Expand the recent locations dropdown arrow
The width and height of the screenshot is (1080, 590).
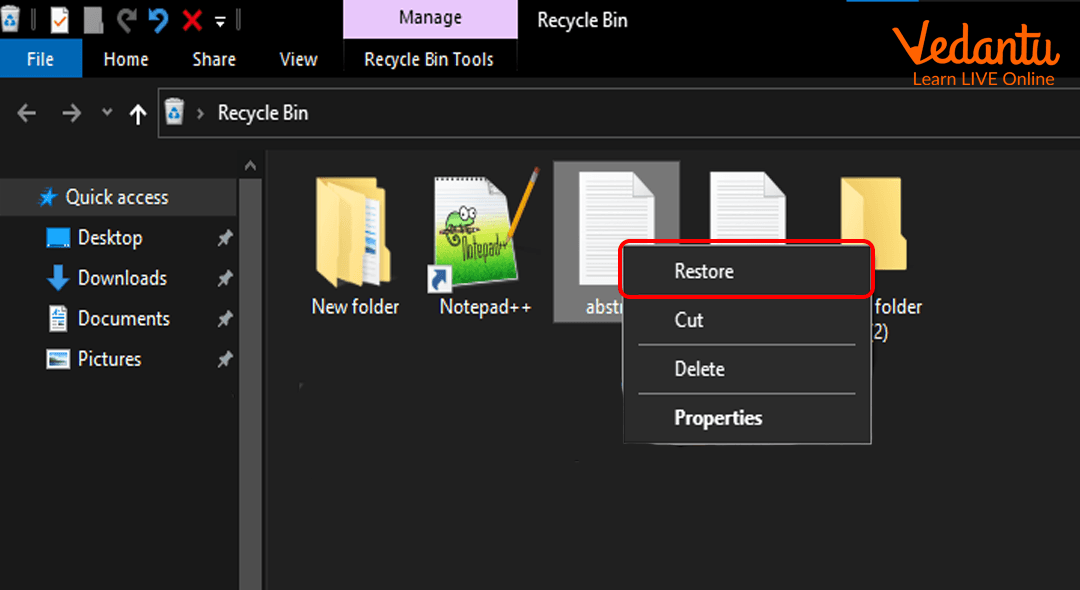[x=107, y=113]
